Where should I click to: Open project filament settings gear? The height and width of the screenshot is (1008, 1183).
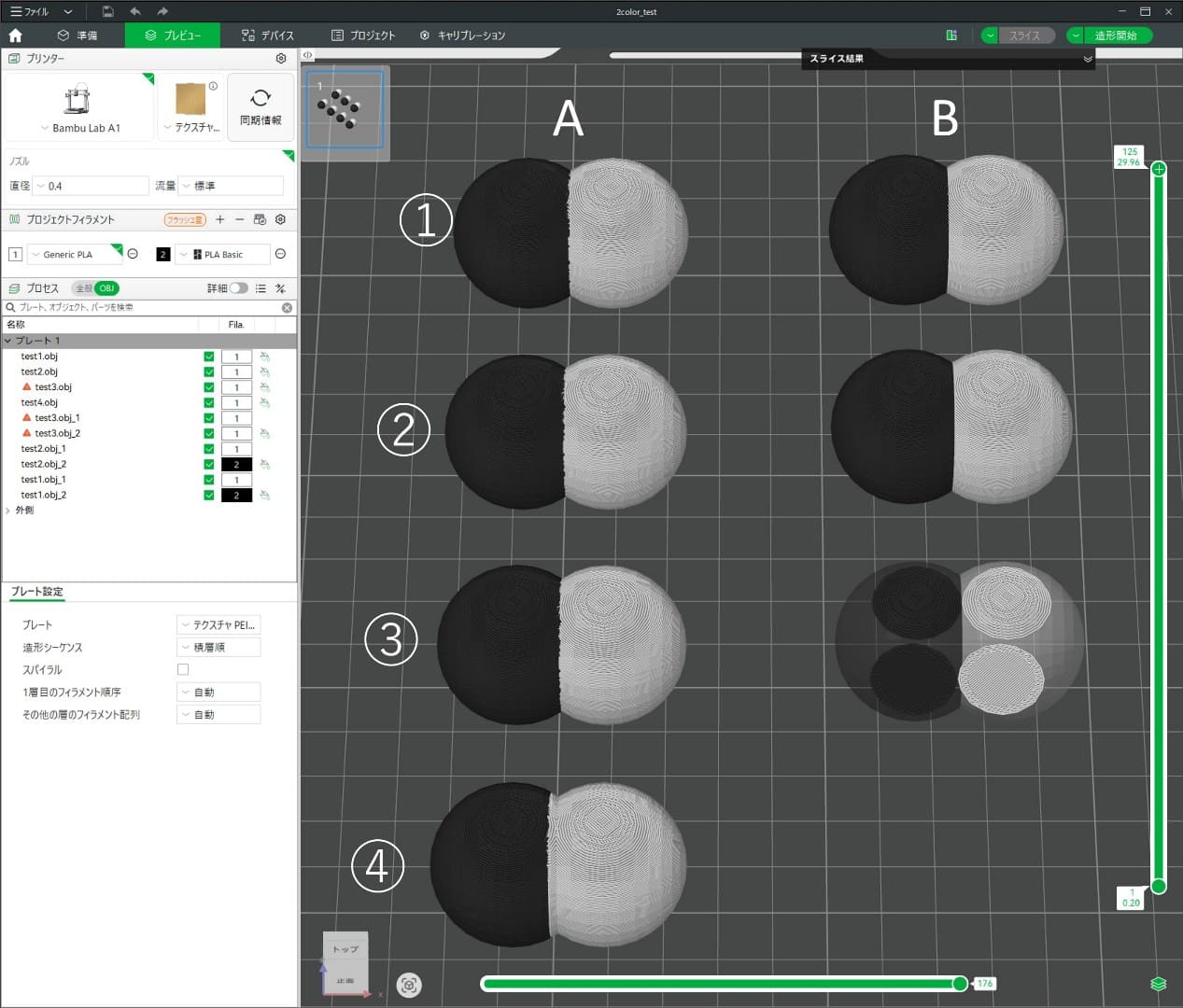tap(280, 219)
